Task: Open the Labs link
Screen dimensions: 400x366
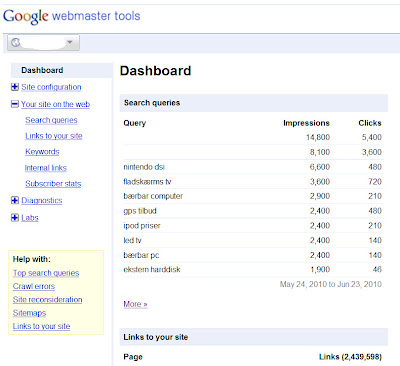Action: [x=30, y=218]
